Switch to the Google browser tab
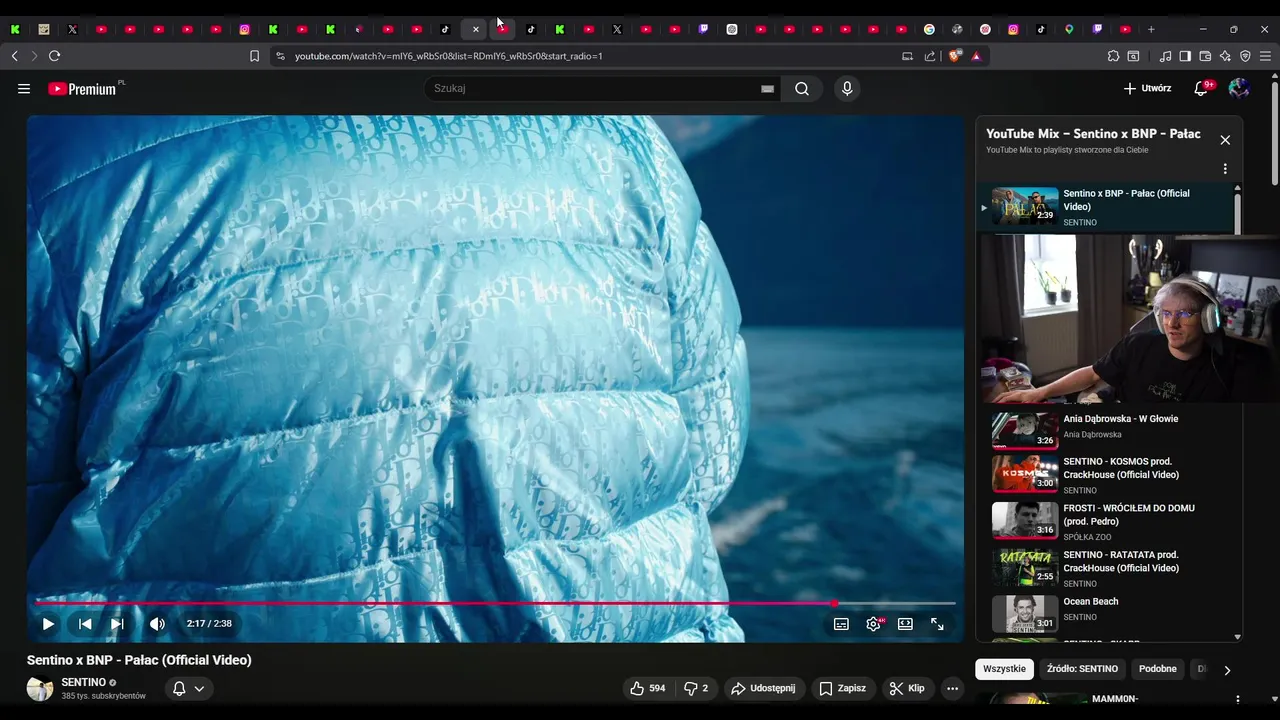1280x720 pixels. pos(929,29)
